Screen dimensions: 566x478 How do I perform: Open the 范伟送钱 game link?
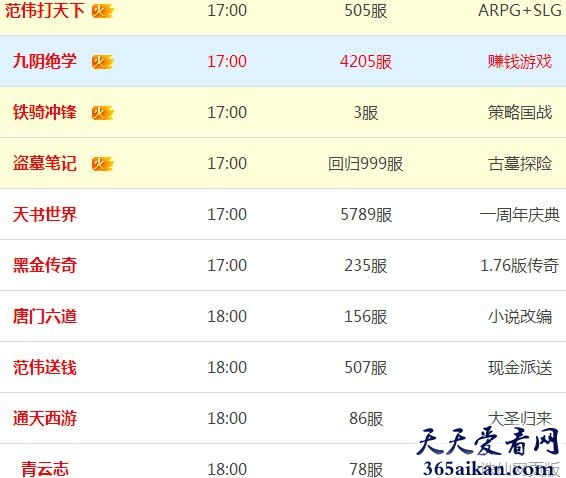point(45,367)
